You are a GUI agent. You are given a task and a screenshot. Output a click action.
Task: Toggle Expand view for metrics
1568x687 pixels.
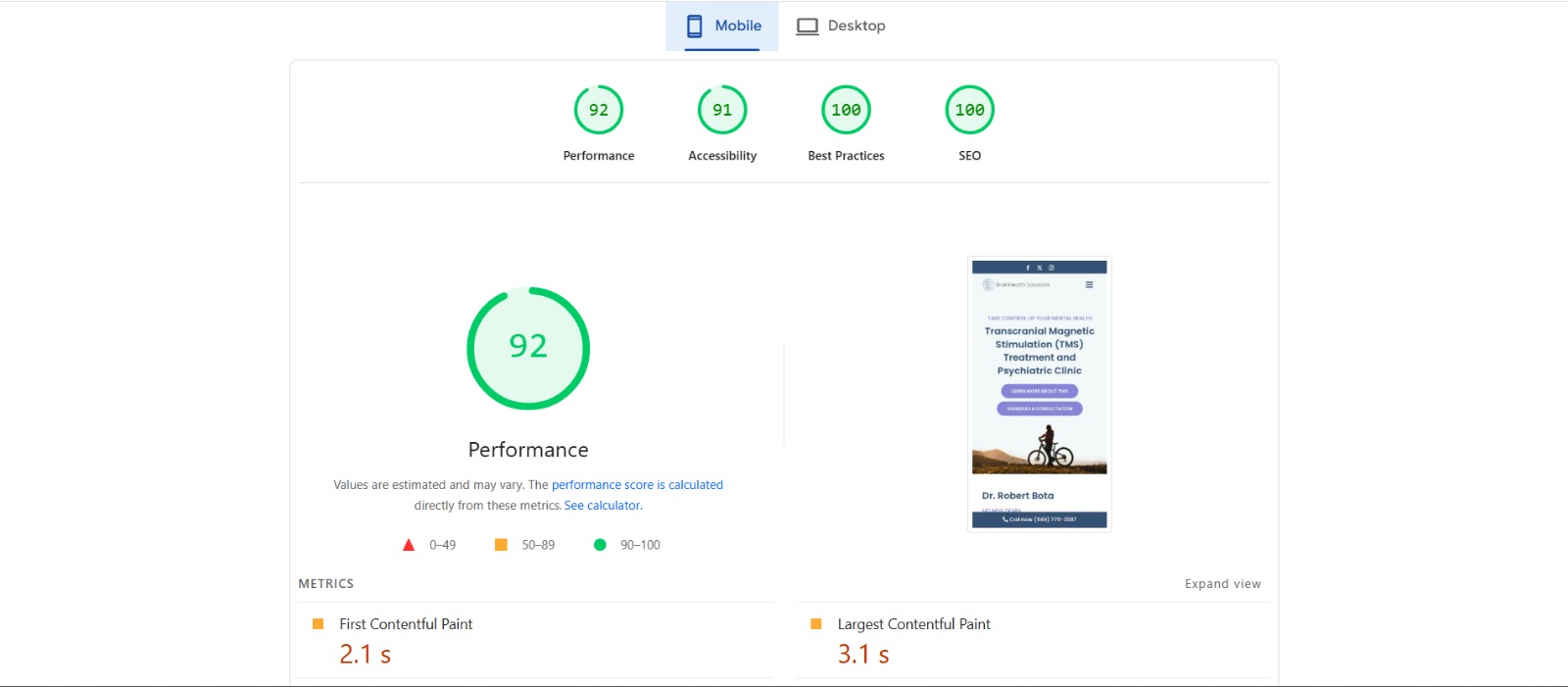coord(1222,584)
